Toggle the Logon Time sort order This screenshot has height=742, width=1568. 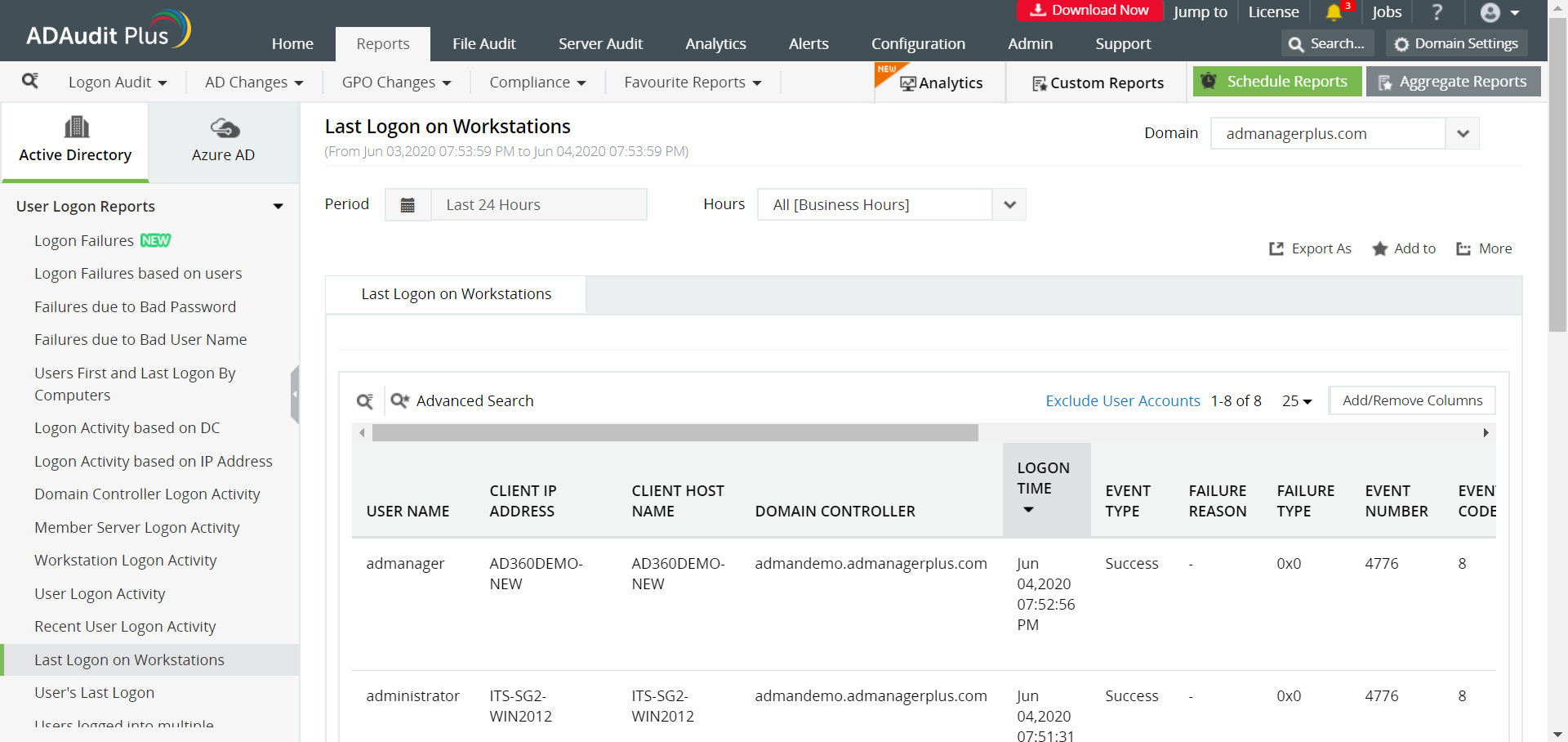pos(1028,508)
